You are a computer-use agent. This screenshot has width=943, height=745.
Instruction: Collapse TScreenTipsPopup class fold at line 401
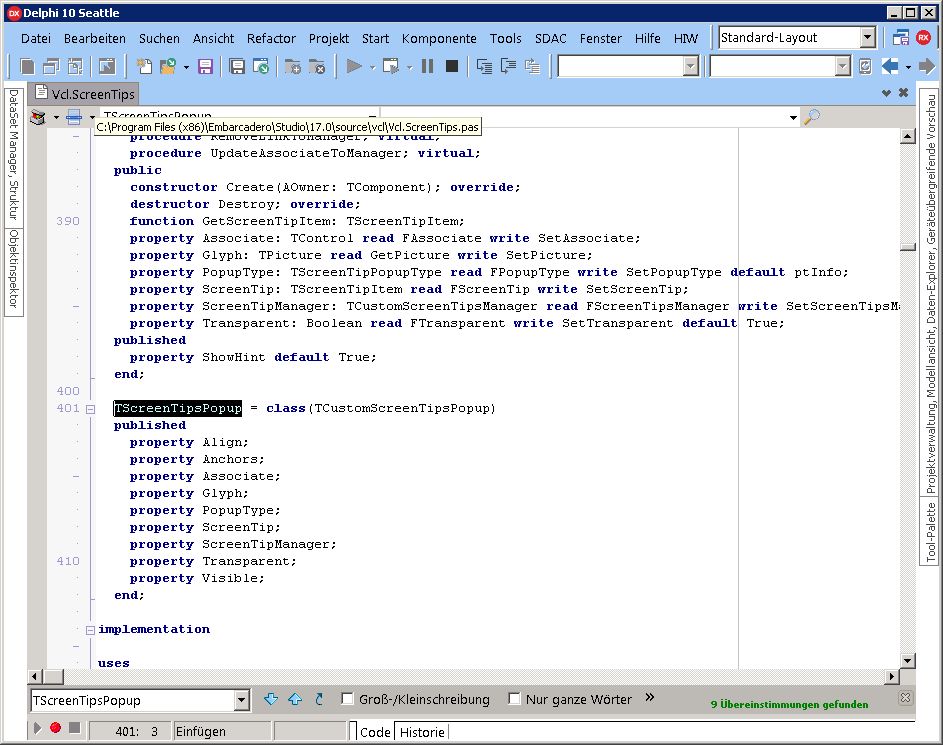pos(90,409)
